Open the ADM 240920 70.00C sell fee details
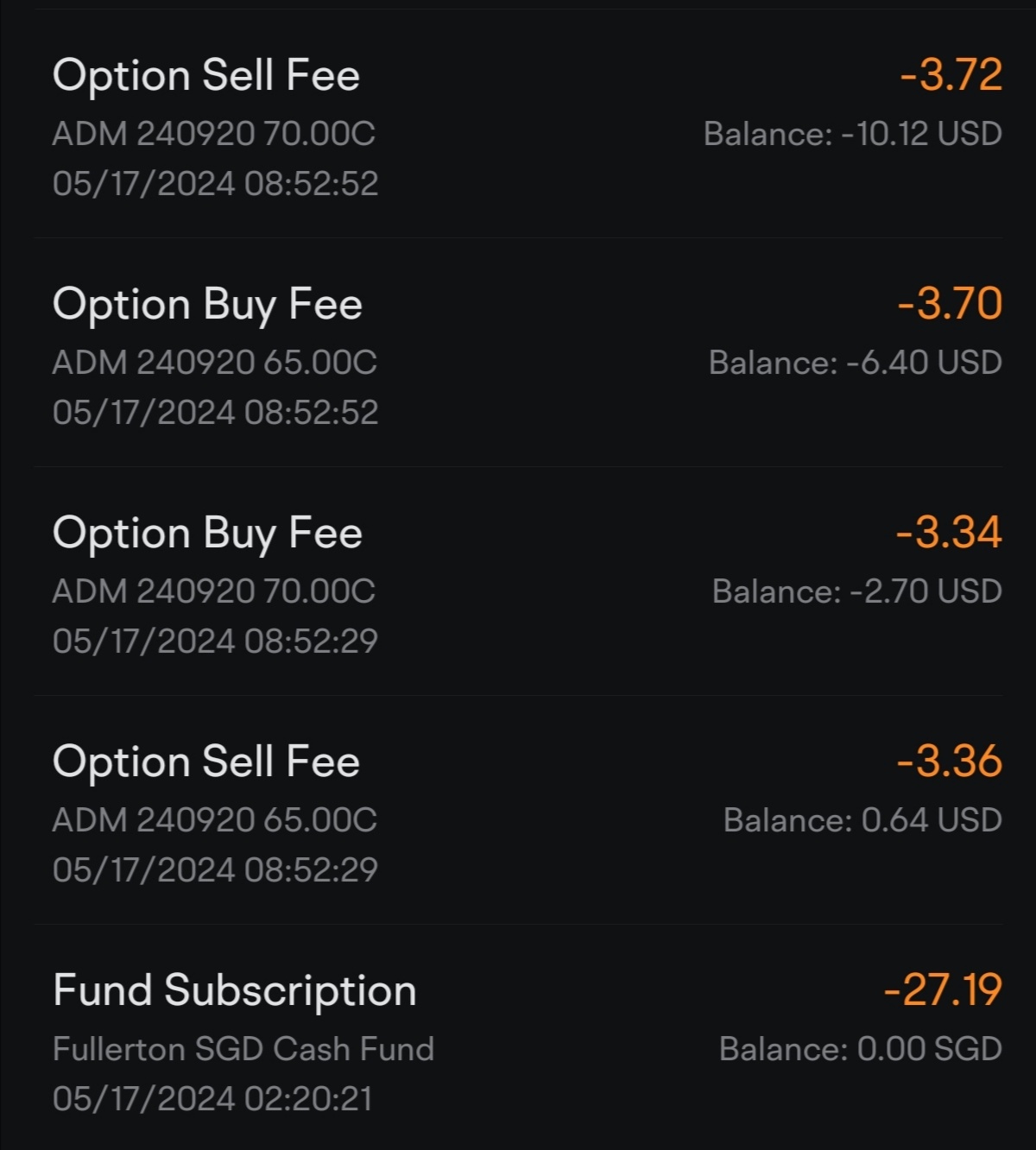1036x1150 pixels. tap(213, 134)
